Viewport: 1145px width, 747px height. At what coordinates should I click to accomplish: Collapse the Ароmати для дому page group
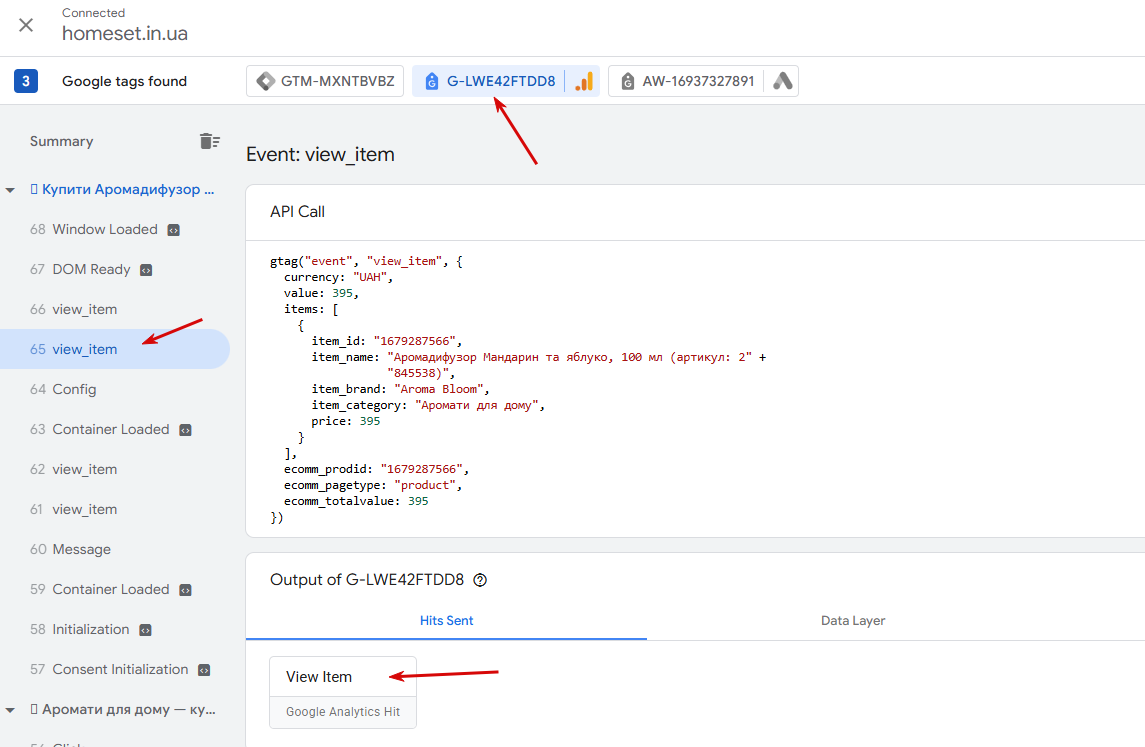pyautogui.click(x=10, y=710)
